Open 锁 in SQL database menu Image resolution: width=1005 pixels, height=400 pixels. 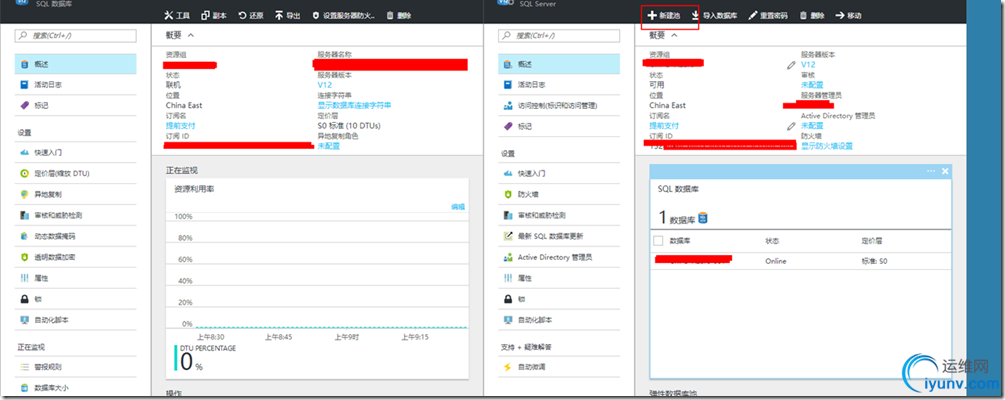(x=76, y=299)
